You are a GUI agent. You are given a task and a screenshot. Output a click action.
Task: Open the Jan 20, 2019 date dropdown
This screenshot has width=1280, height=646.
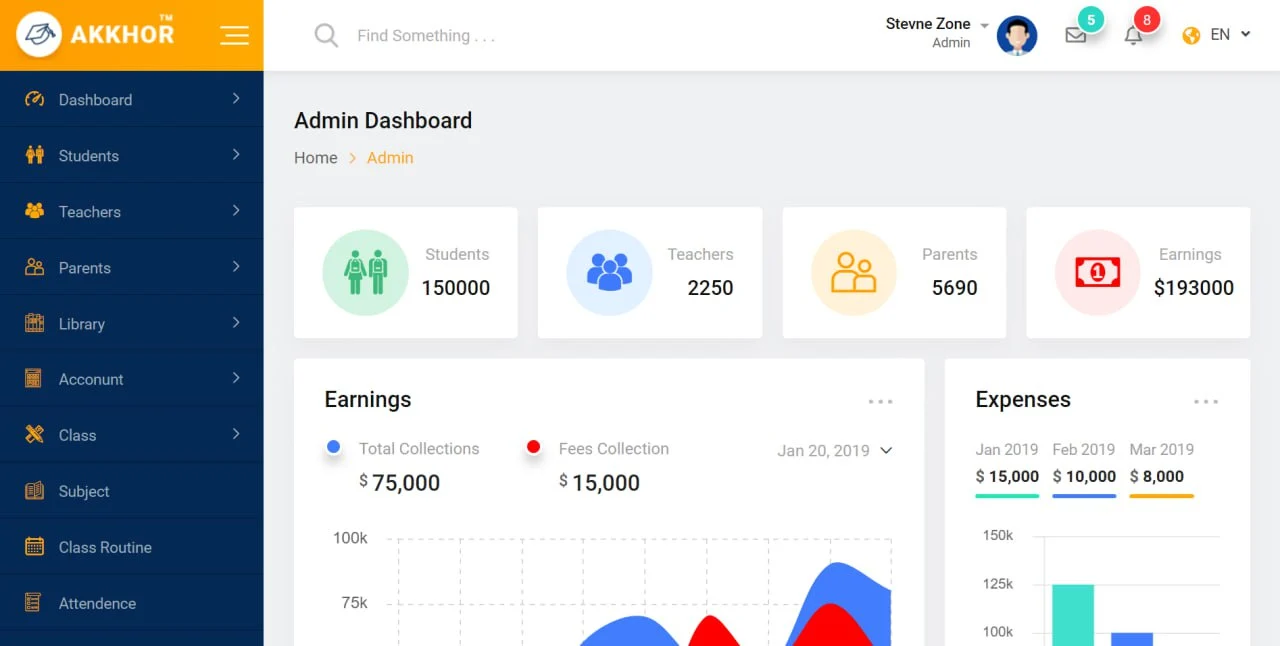834,451
